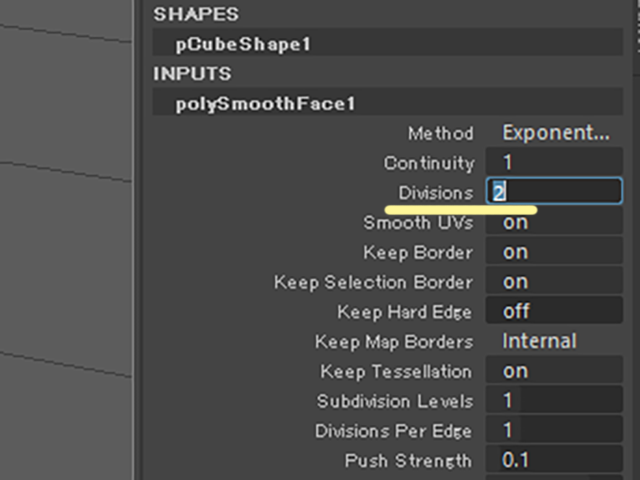Viewport: 640px width, 480px height.
Task: Select the Divisions attribute label
Action: point(436,193)
